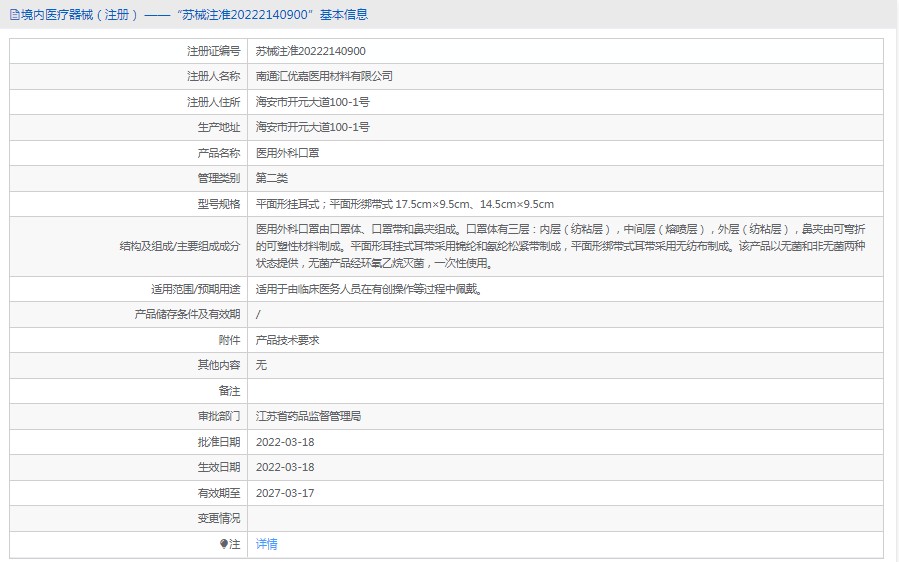Click the lightbulb icon beside 注
This screenshot has width=899, height=562.
tap(224, 544)
